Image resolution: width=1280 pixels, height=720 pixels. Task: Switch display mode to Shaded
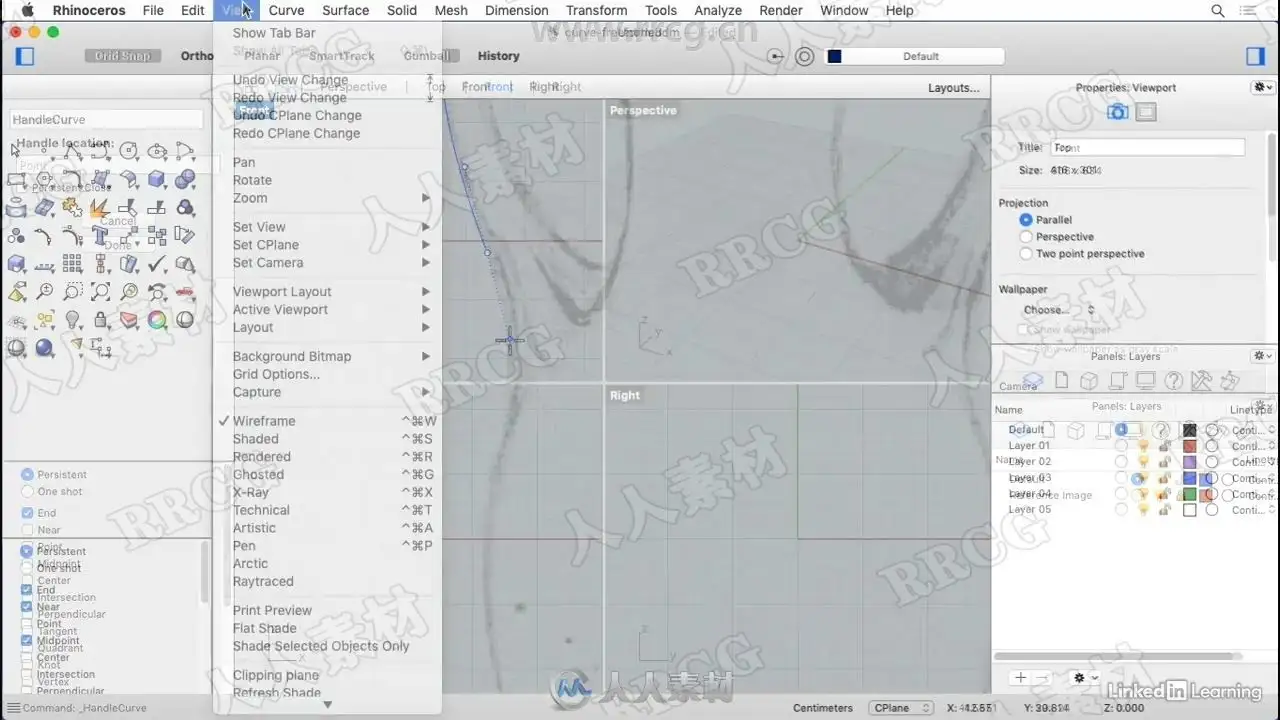256,439
